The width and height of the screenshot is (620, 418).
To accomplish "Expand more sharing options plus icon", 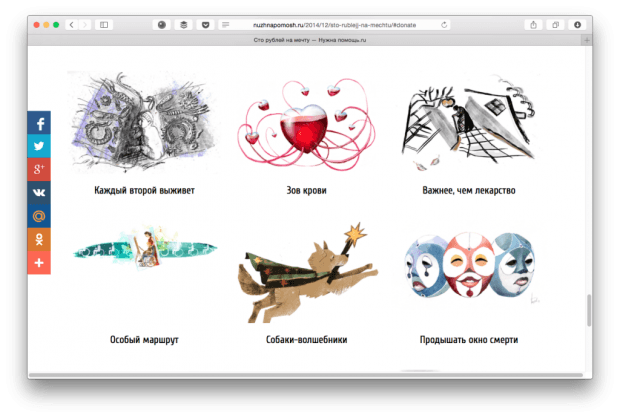I will 39,263.
